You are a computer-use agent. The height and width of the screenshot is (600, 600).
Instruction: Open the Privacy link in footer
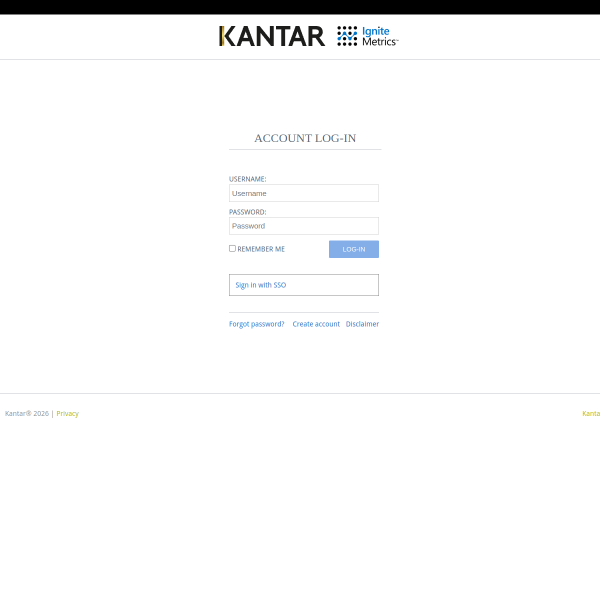(67, 413)
